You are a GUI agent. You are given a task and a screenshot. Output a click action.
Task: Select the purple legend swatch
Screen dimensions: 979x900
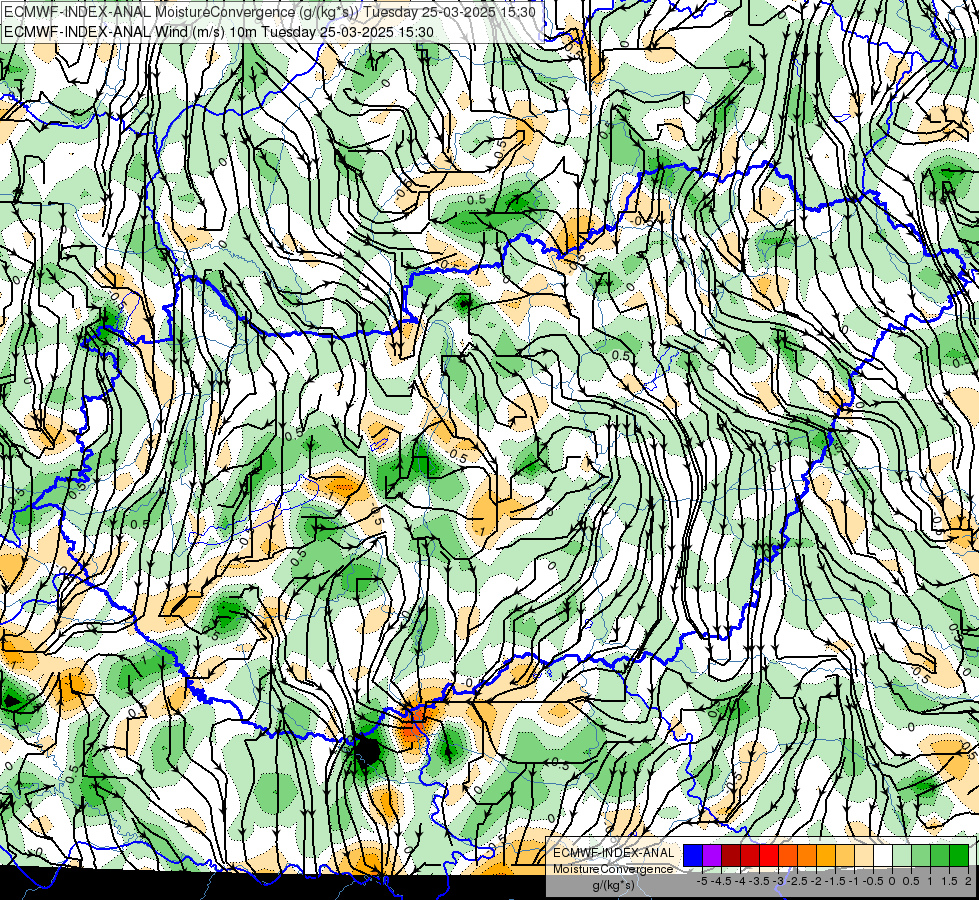tap(712, 855)
